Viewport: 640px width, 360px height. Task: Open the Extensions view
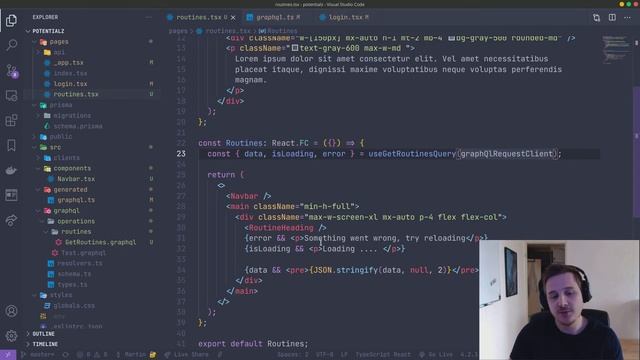11,120
